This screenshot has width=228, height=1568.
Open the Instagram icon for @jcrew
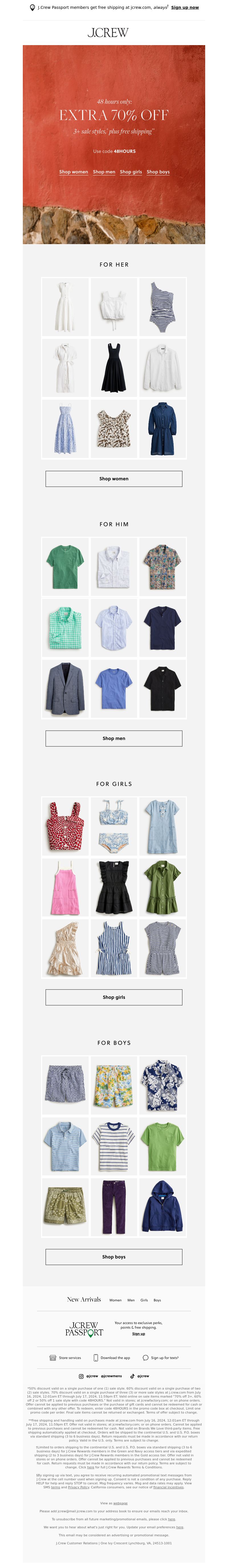coord(81,1376)
